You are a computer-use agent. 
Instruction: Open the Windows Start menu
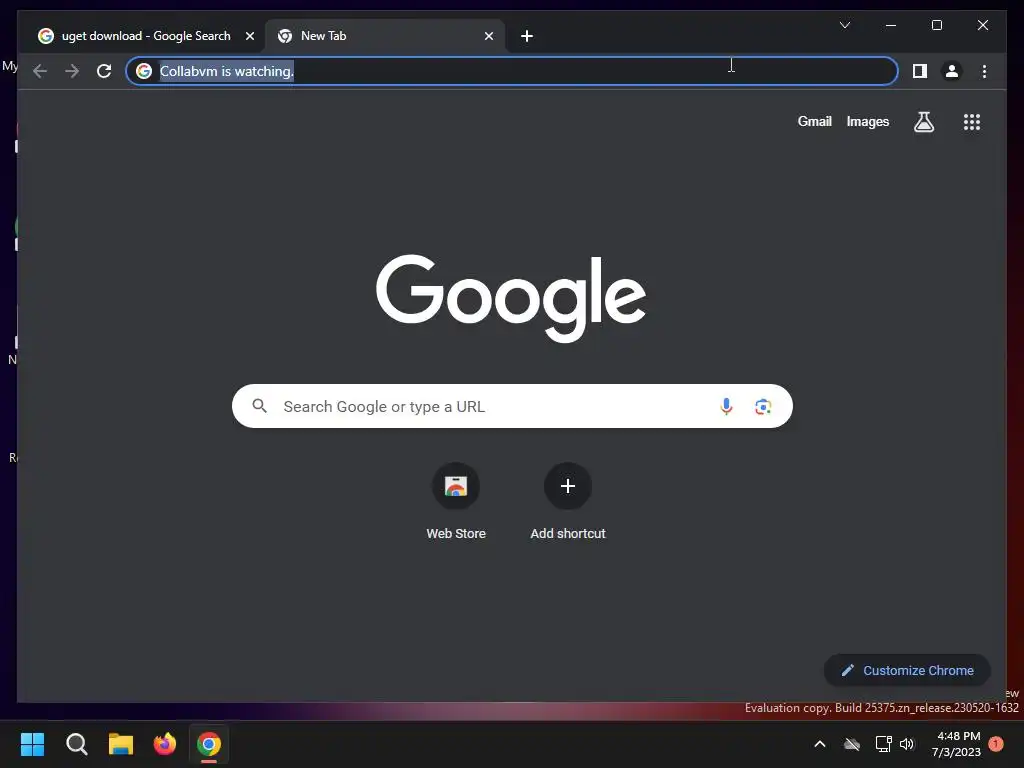tap(32, 744)
